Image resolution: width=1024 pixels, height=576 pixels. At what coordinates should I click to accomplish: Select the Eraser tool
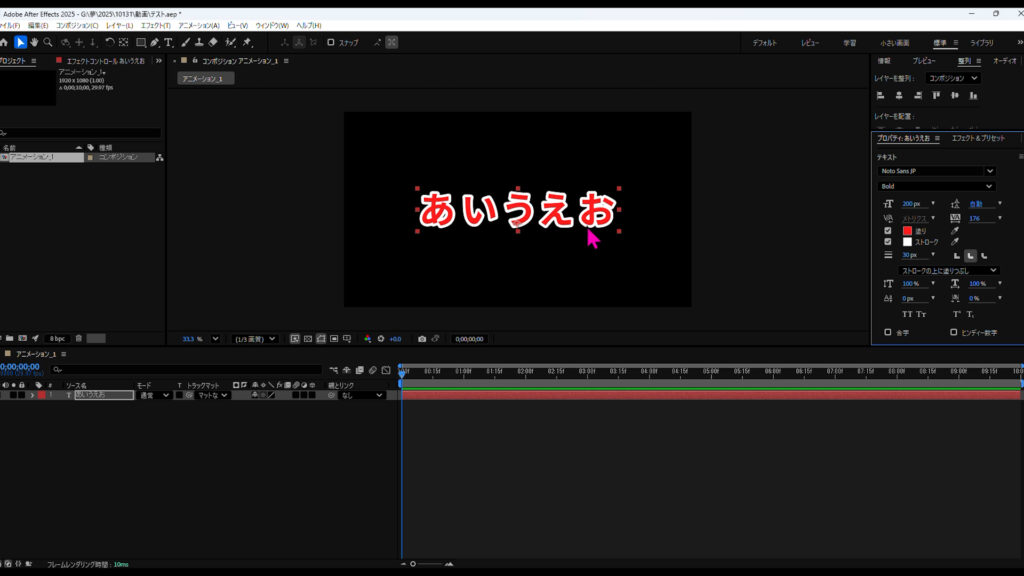(213, 42)
